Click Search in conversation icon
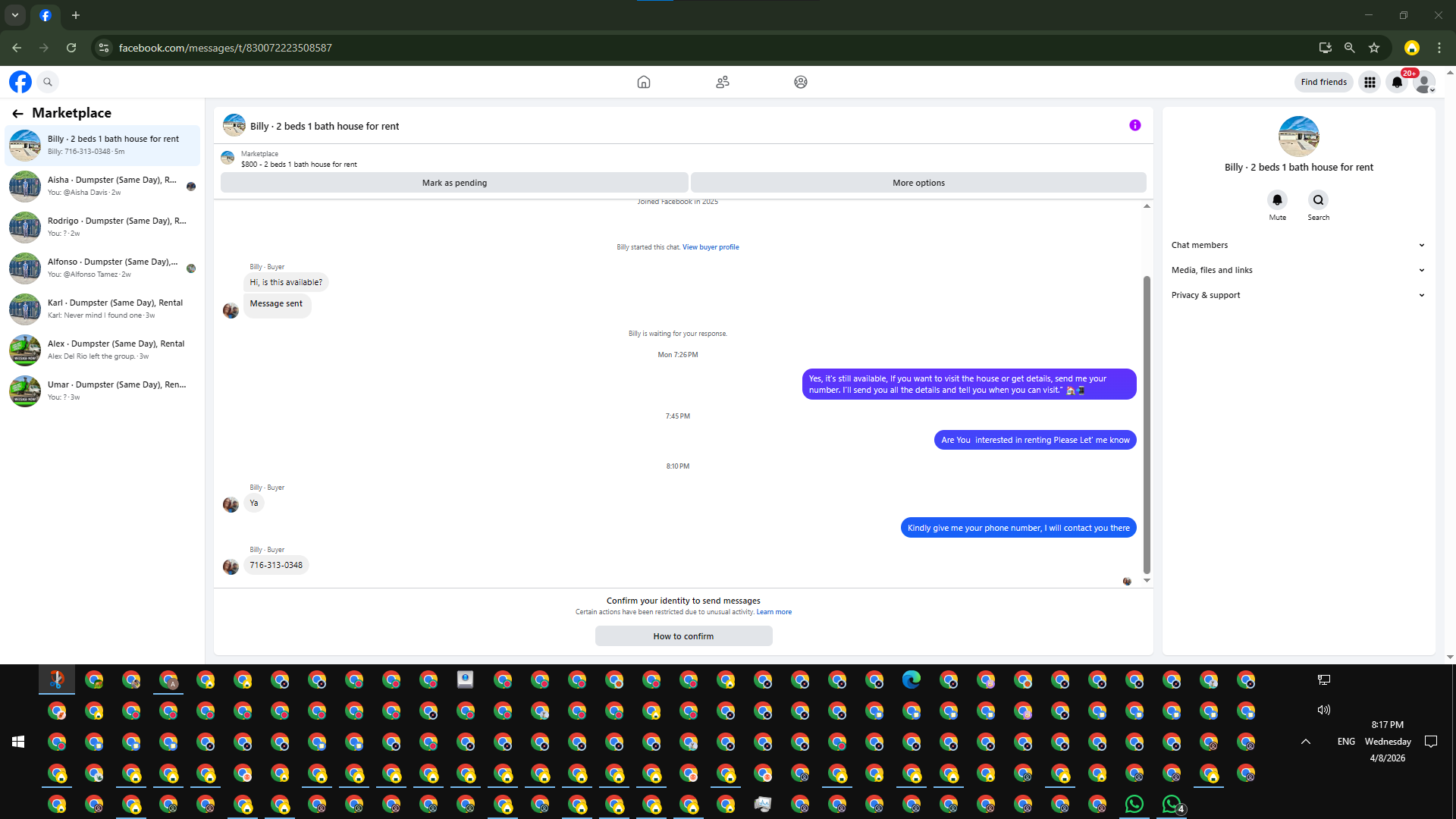 pos(1318,200)
